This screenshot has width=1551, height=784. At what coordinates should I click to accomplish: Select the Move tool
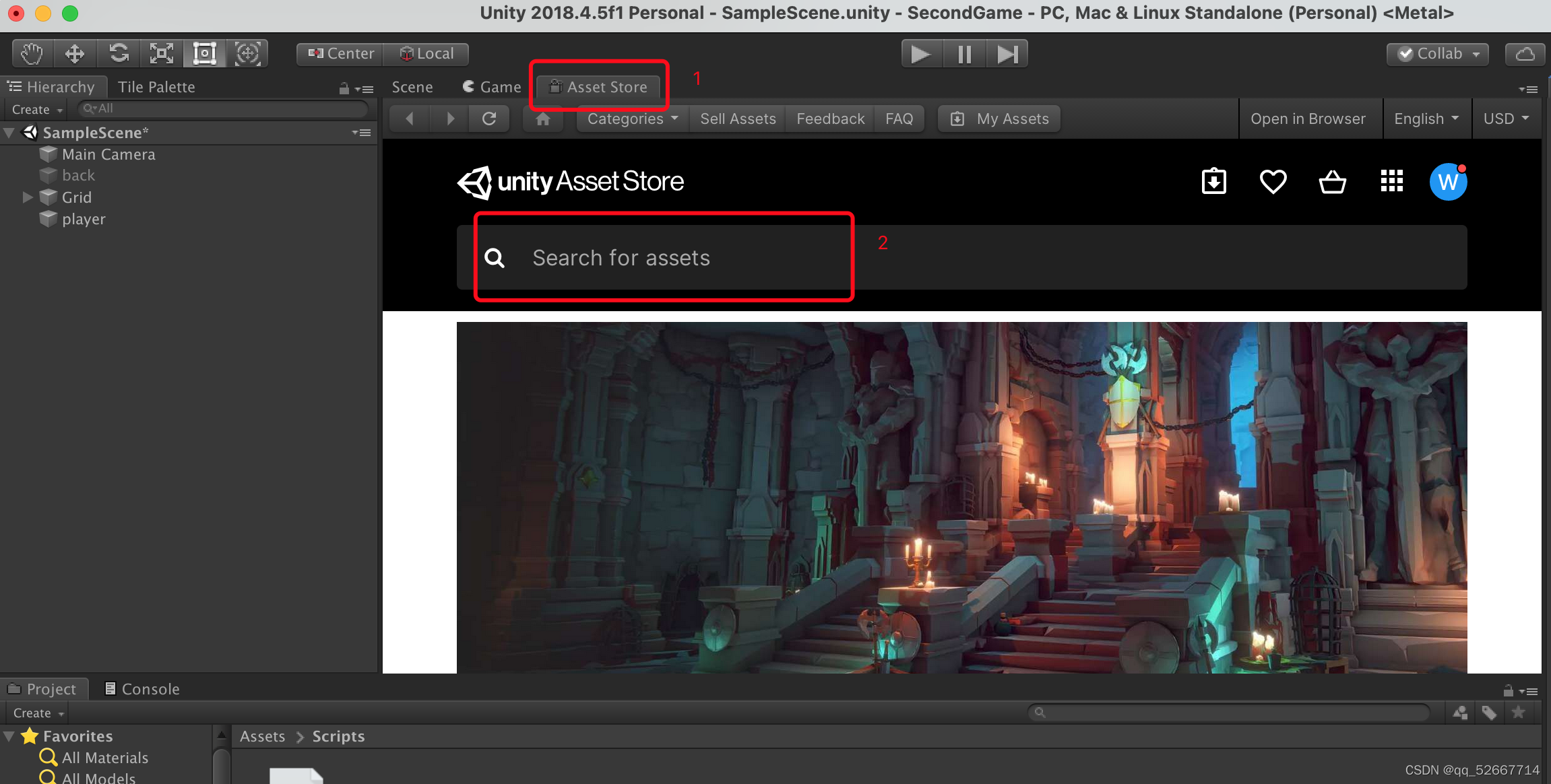click(x=74, y=53)
